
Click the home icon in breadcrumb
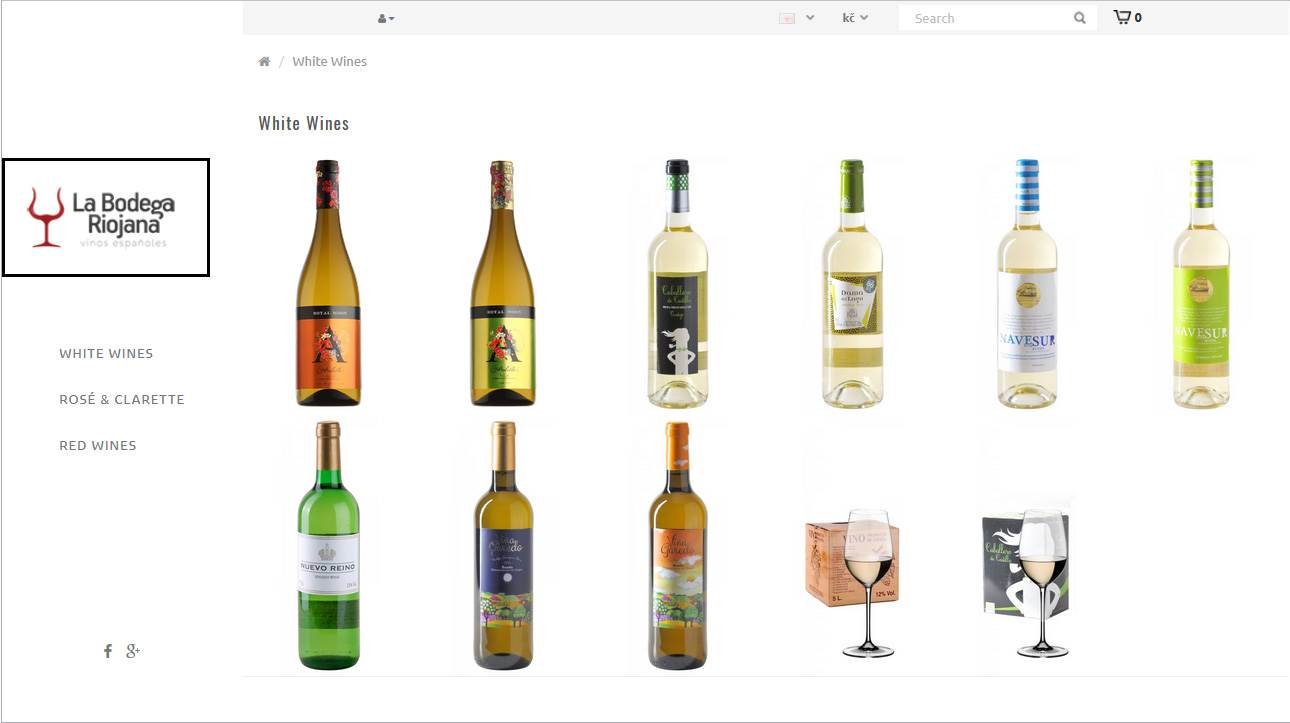coord(264,62)
